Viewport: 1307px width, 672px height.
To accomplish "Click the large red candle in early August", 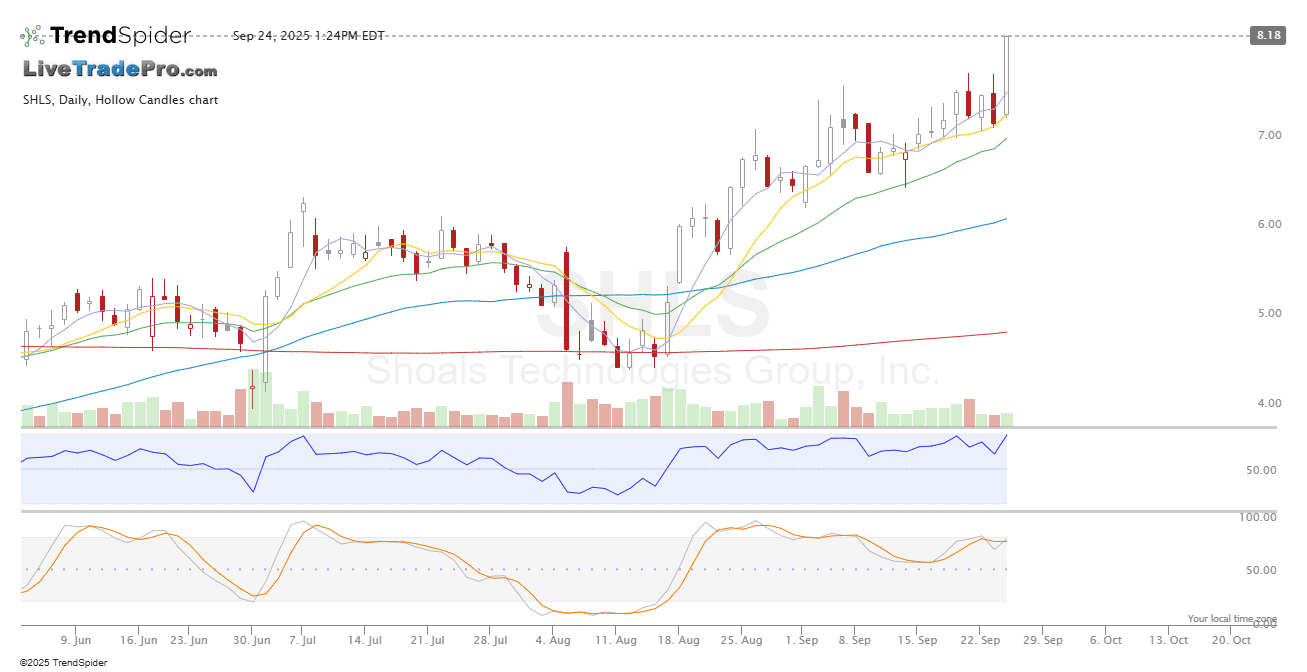I will tap(566, 300).
